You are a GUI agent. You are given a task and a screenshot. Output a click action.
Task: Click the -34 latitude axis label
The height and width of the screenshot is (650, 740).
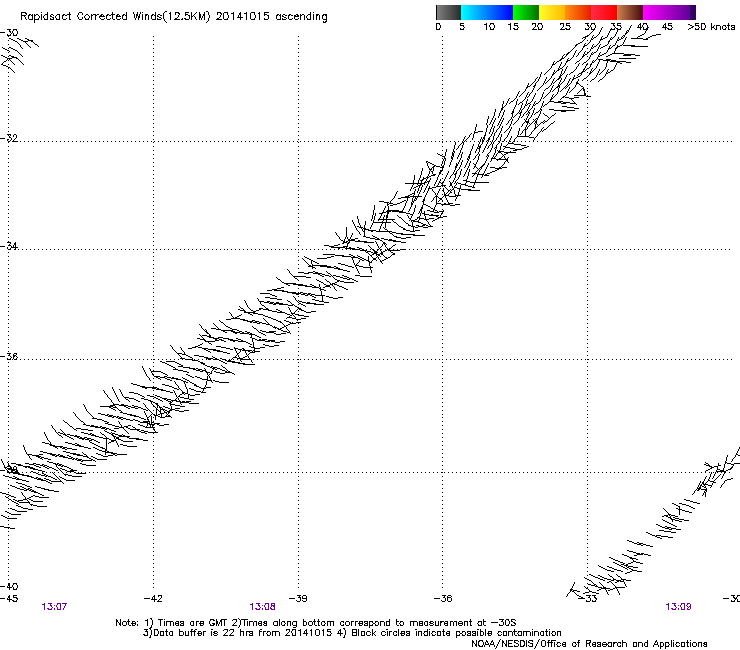pos(9,246)
